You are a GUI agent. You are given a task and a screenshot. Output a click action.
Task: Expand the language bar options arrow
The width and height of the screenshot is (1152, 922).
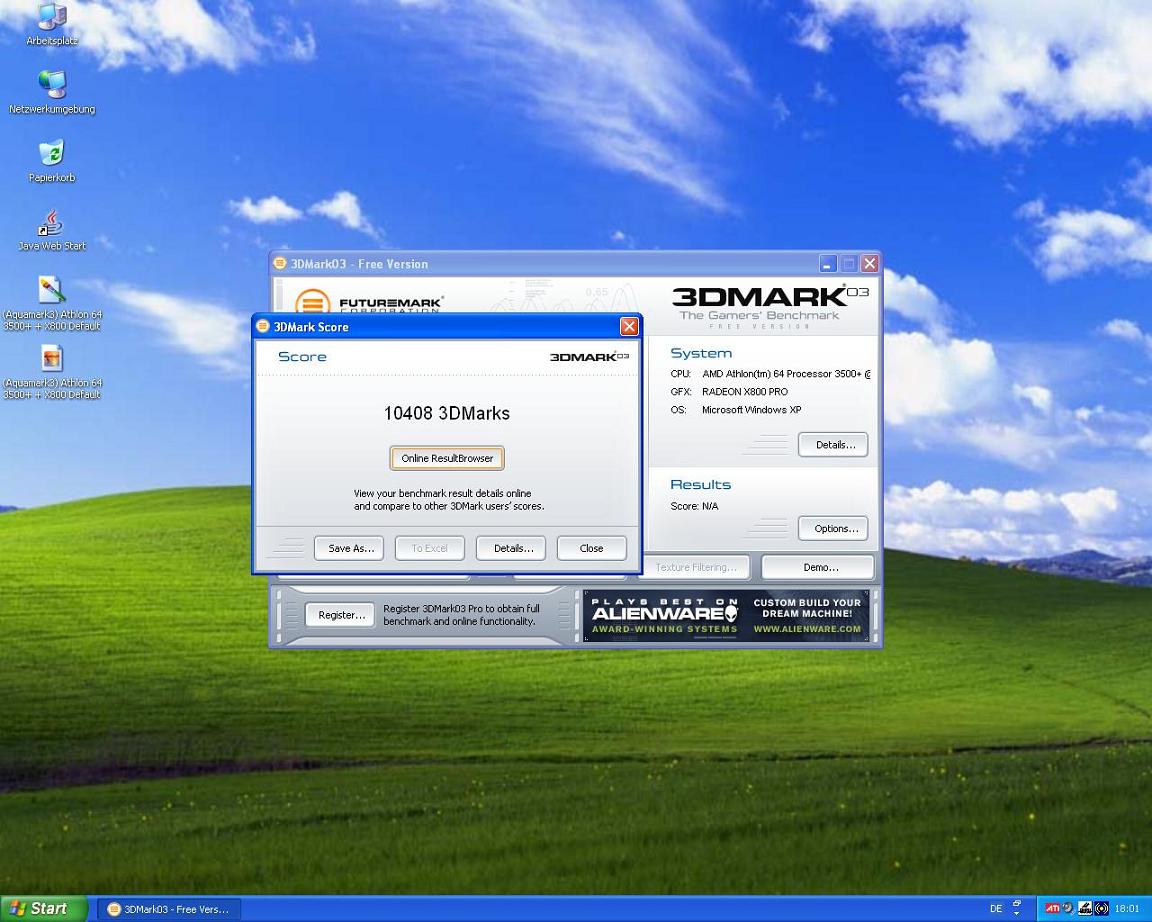coord(1017,913)
